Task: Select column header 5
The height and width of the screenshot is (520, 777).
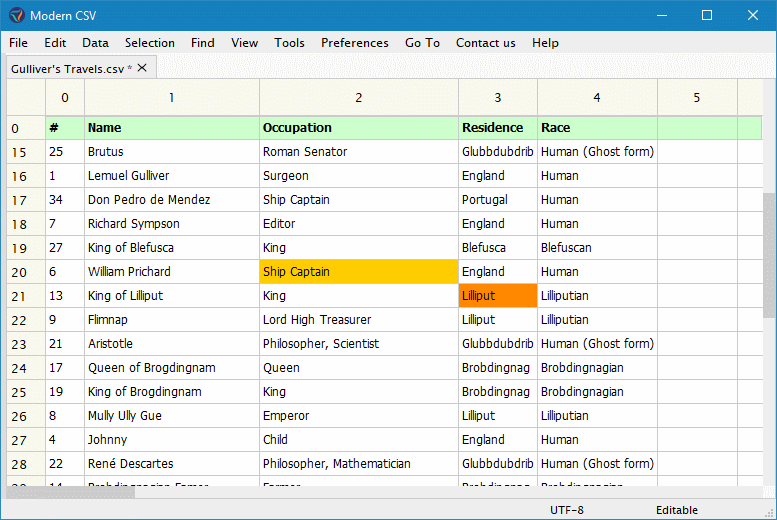Action: [697, 98]
